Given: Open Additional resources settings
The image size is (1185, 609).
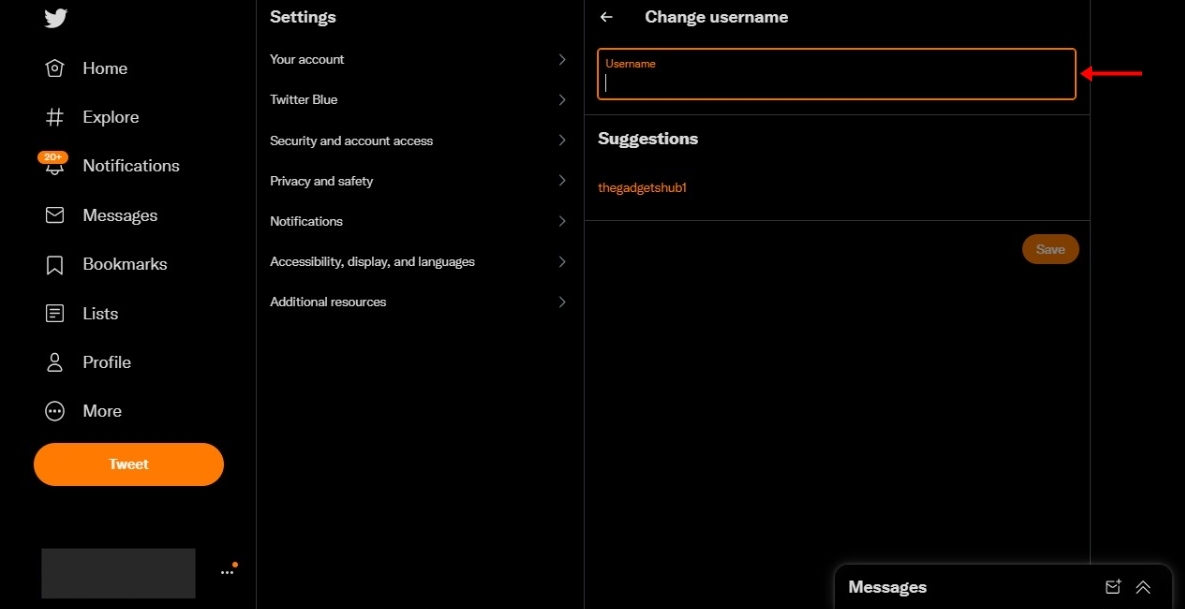Looking at the screenshot, I should pyautogui.click(x=420, y=301).
